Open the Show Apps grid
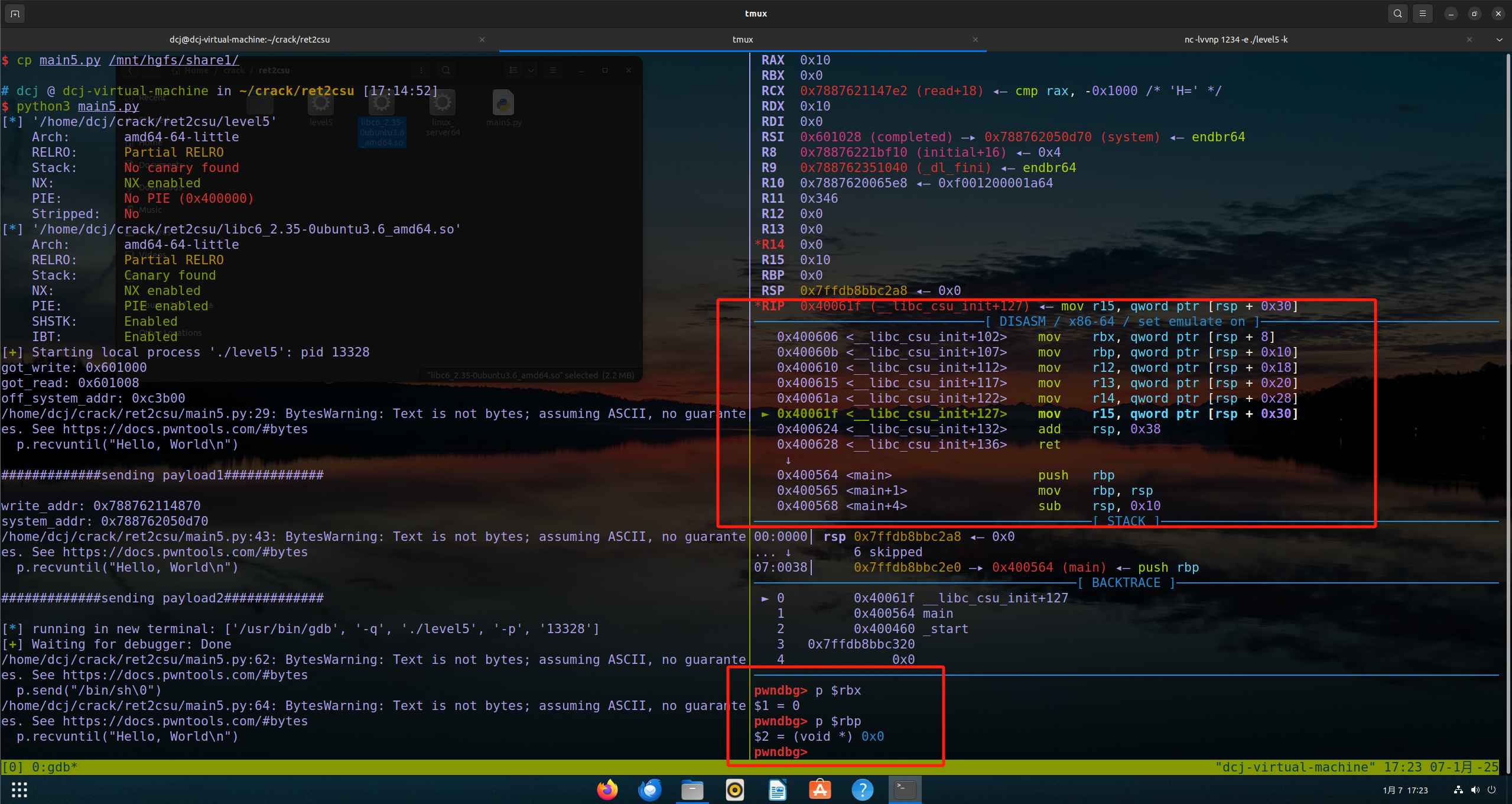The height and width of the screenshot is (804, 1512). [19, 790]
